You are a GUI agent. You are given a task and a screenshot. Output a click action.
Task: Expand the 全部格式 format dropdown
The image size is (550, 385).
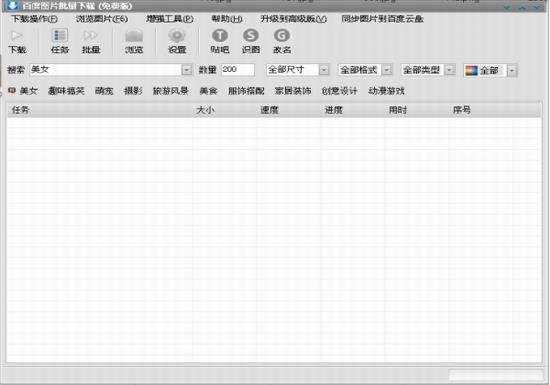[x=387, y=70]
